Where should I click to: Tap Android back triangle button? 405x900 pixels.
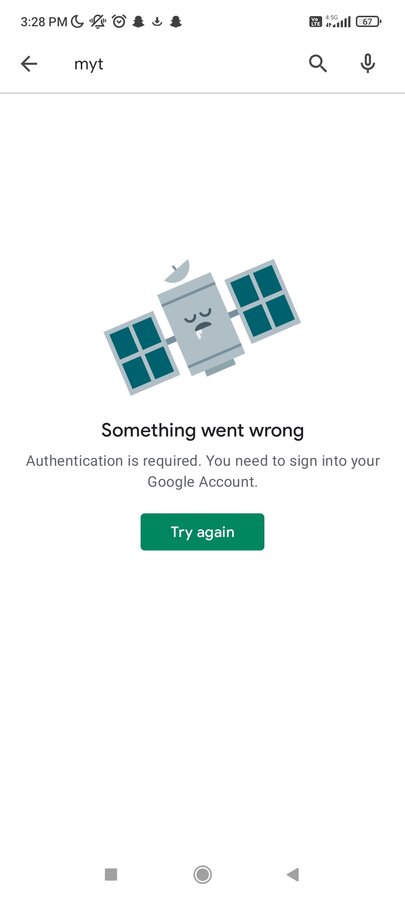pyautogui.click(x=293, y=874)
